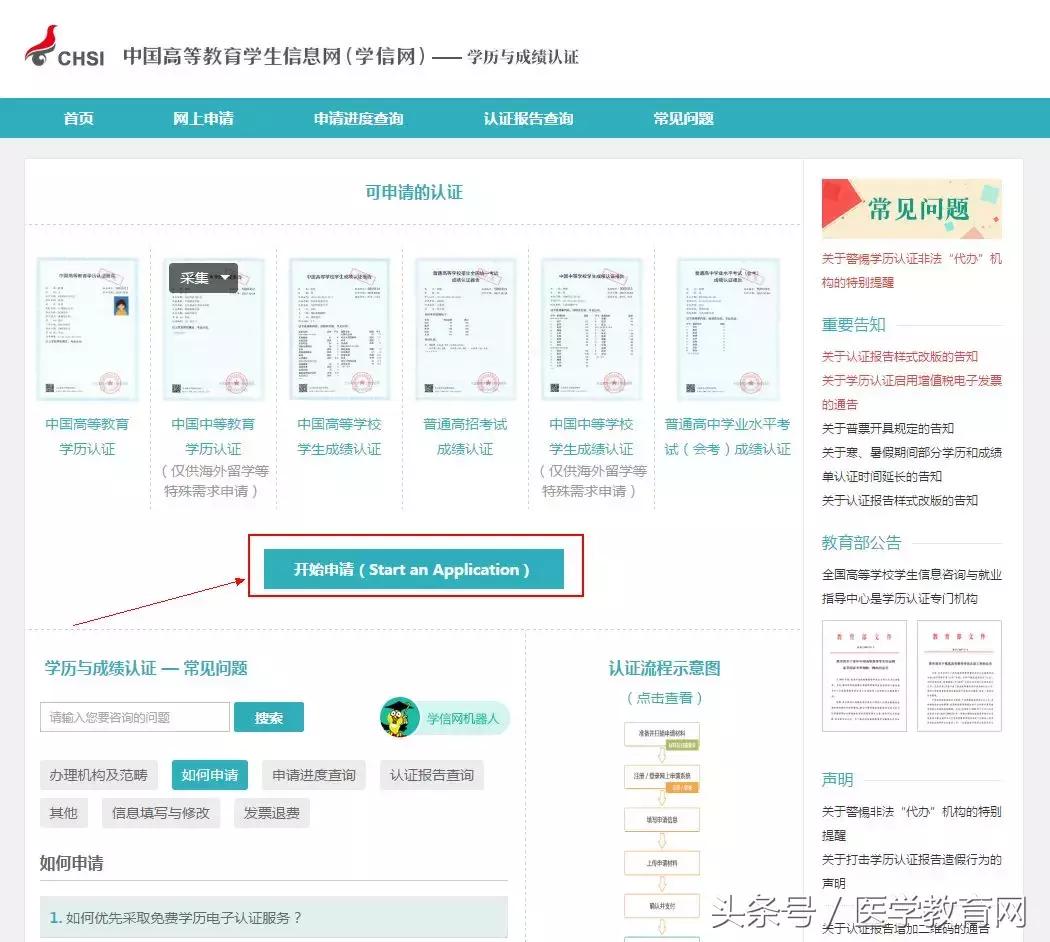Go to the 认证报告查询 nav section
This screenshot has height=942, width=1050.
coord(528,118)
